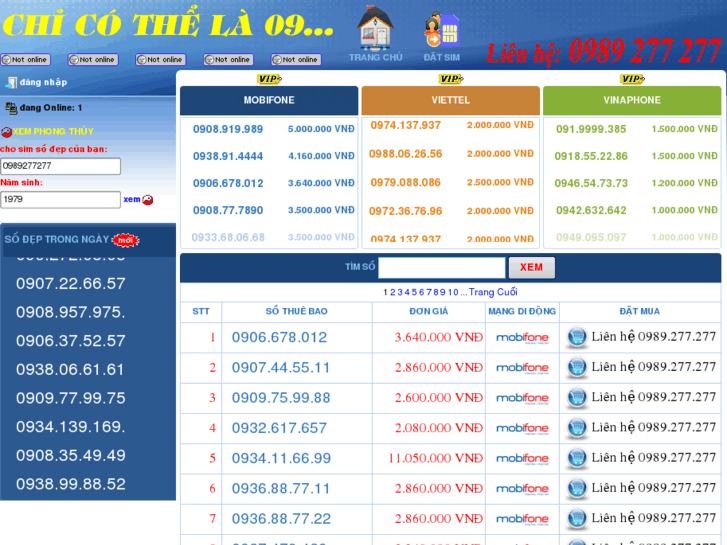This screenshot has width=727, height=545.
Task: Click cart icon for 0936.88.77.11 row
Action: coord(577,488)
